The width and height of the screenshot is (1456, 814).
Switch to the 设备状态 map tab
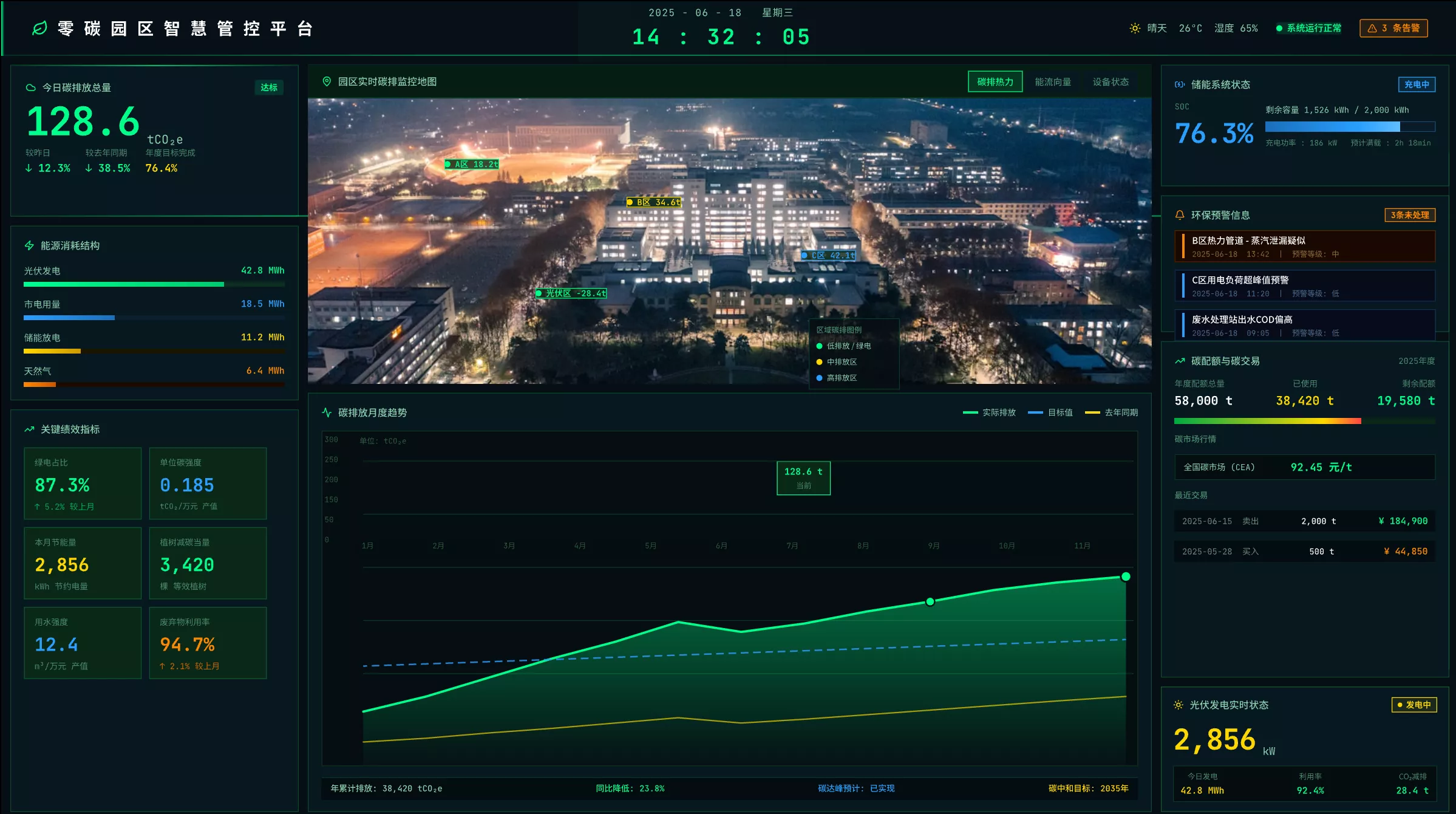coord(1111,81)
